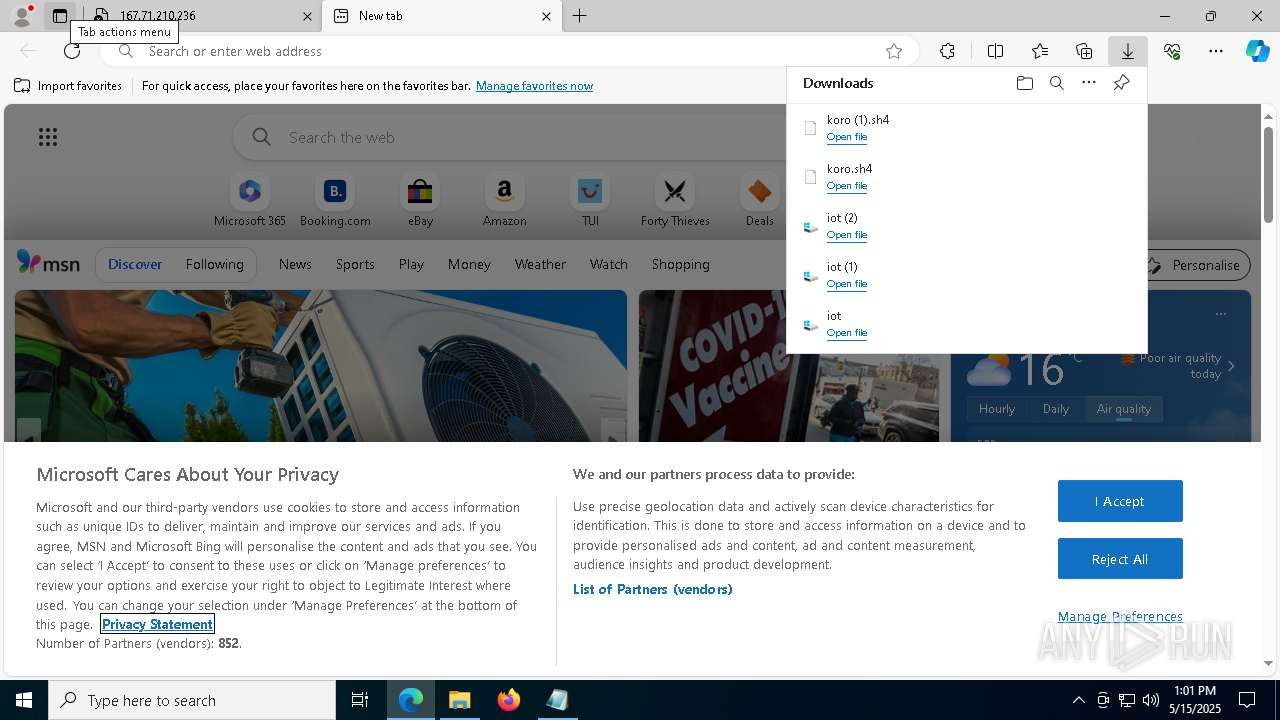Open the Sports section
This screenshot has height=720, width=1280.
[355, 264]
